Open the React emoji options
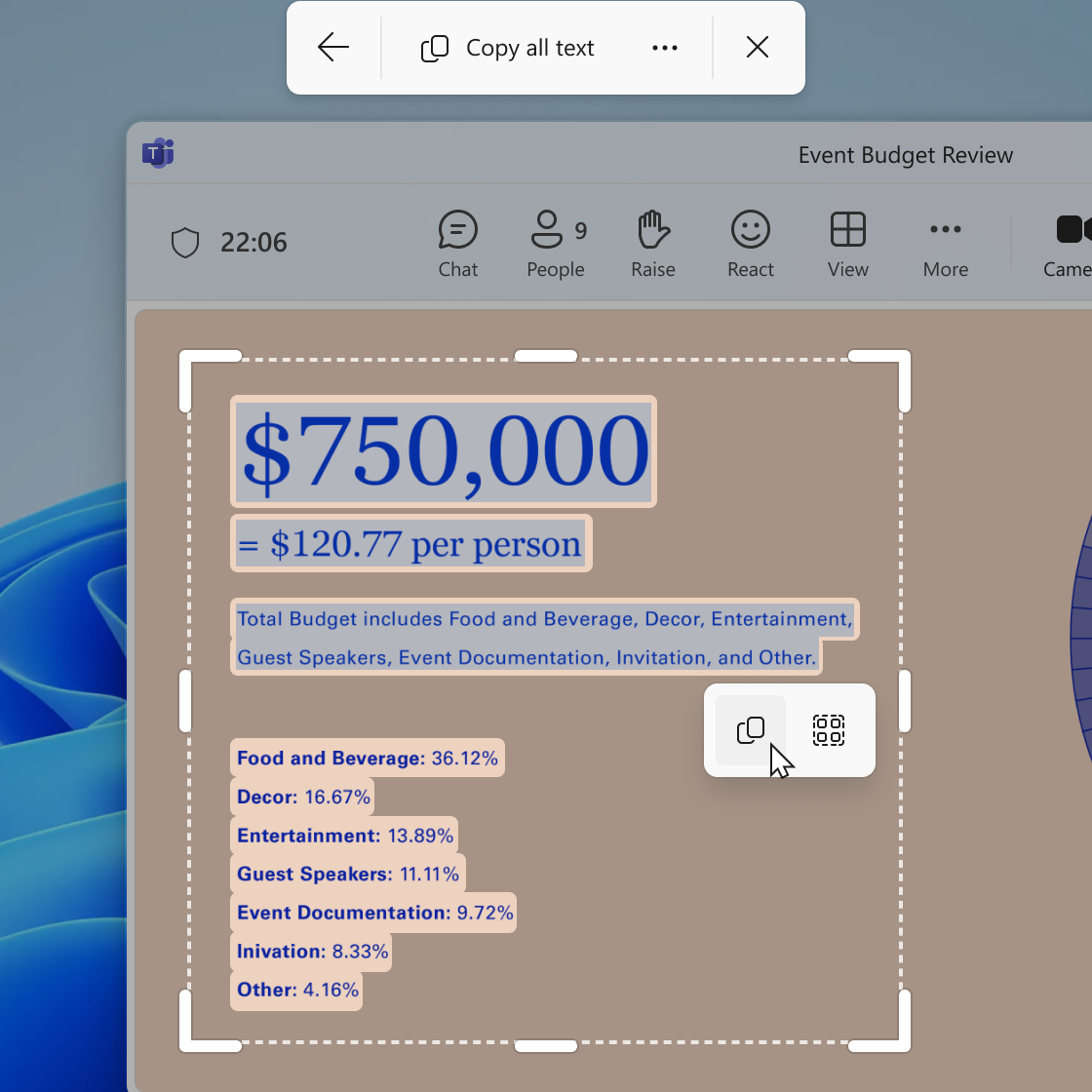This screenshot has width=1092, height=1092. (750, 244)
